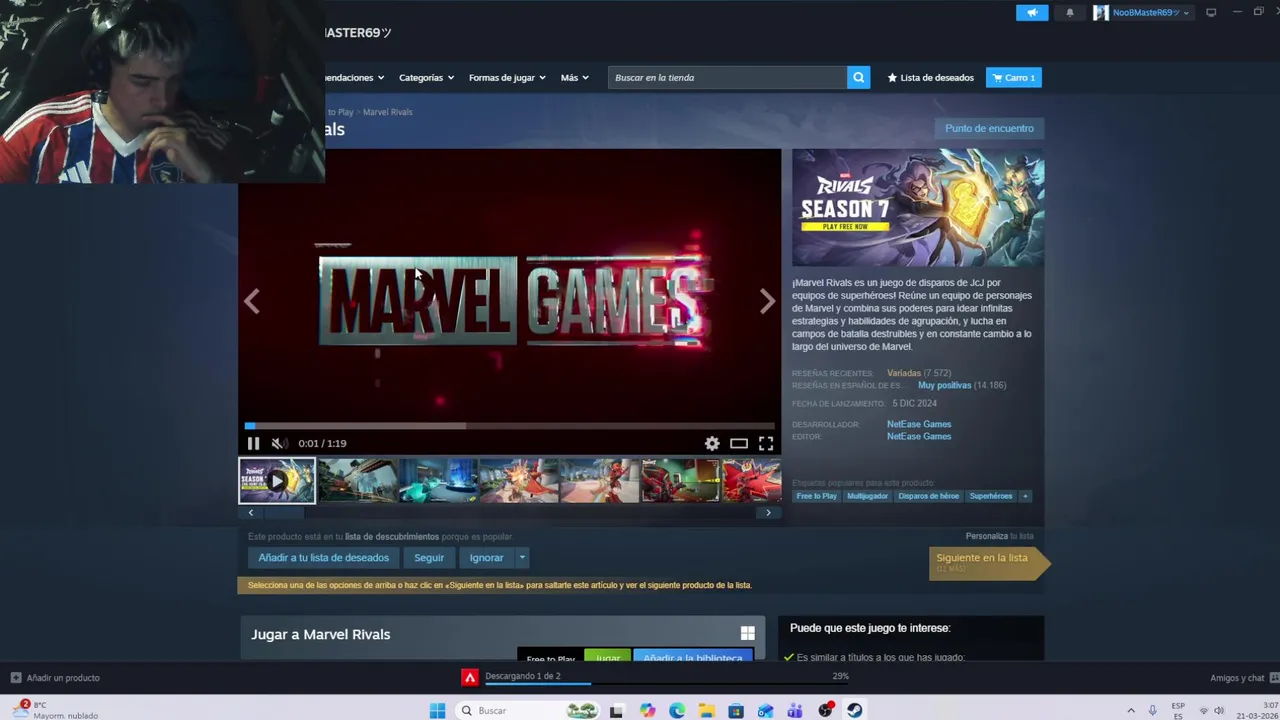Screen dimensions: 1280x720
Task: Expand the Ignorar options arrow
Action: (x=522, y=557)
